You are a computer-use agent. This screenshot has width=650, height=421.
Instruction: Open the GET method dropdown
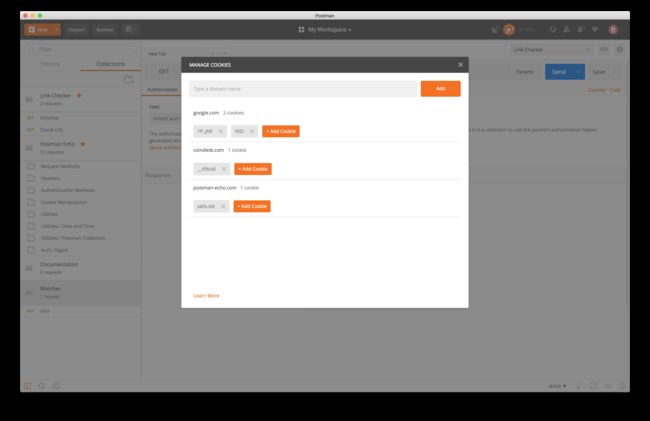pyautogui.click(x=167, y=72)
